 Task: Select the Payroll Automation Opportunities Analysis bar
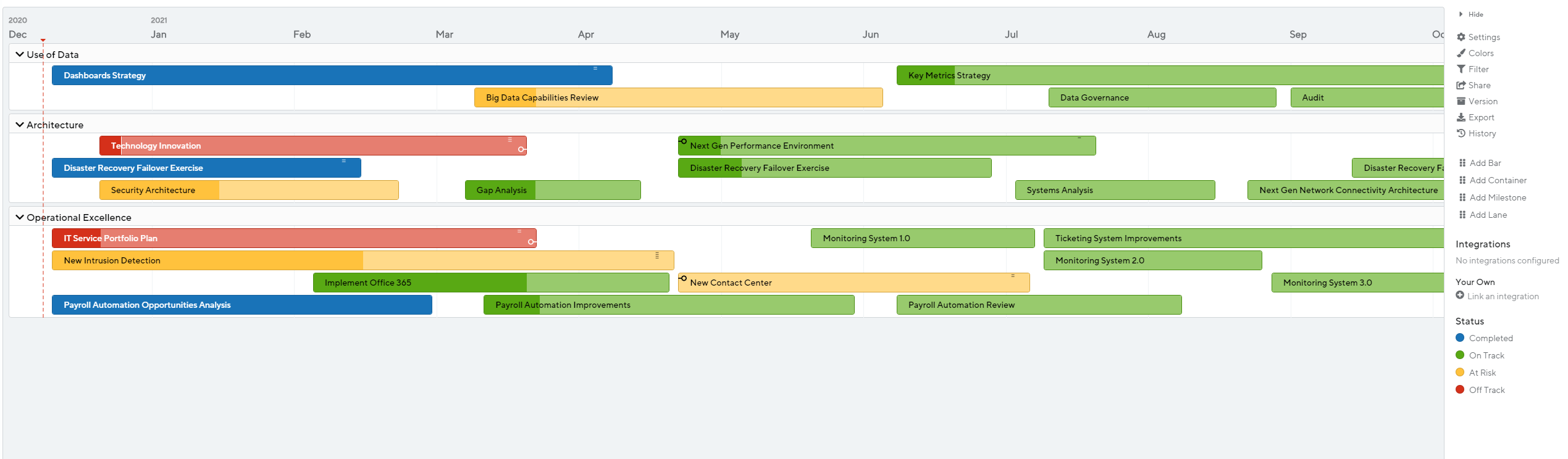point(242,305)
